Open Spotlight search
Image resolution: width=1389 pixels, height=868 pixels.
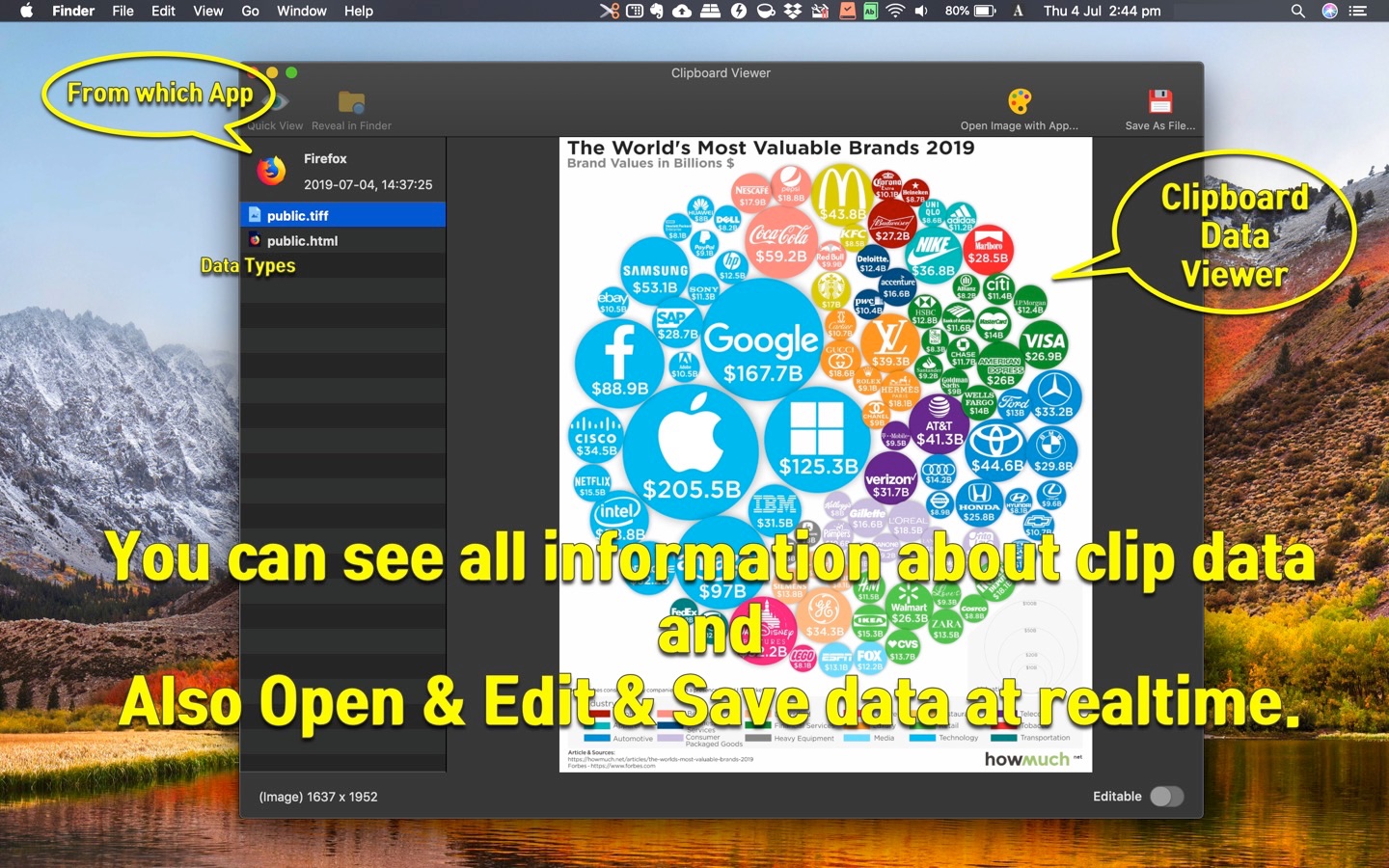1297,11
